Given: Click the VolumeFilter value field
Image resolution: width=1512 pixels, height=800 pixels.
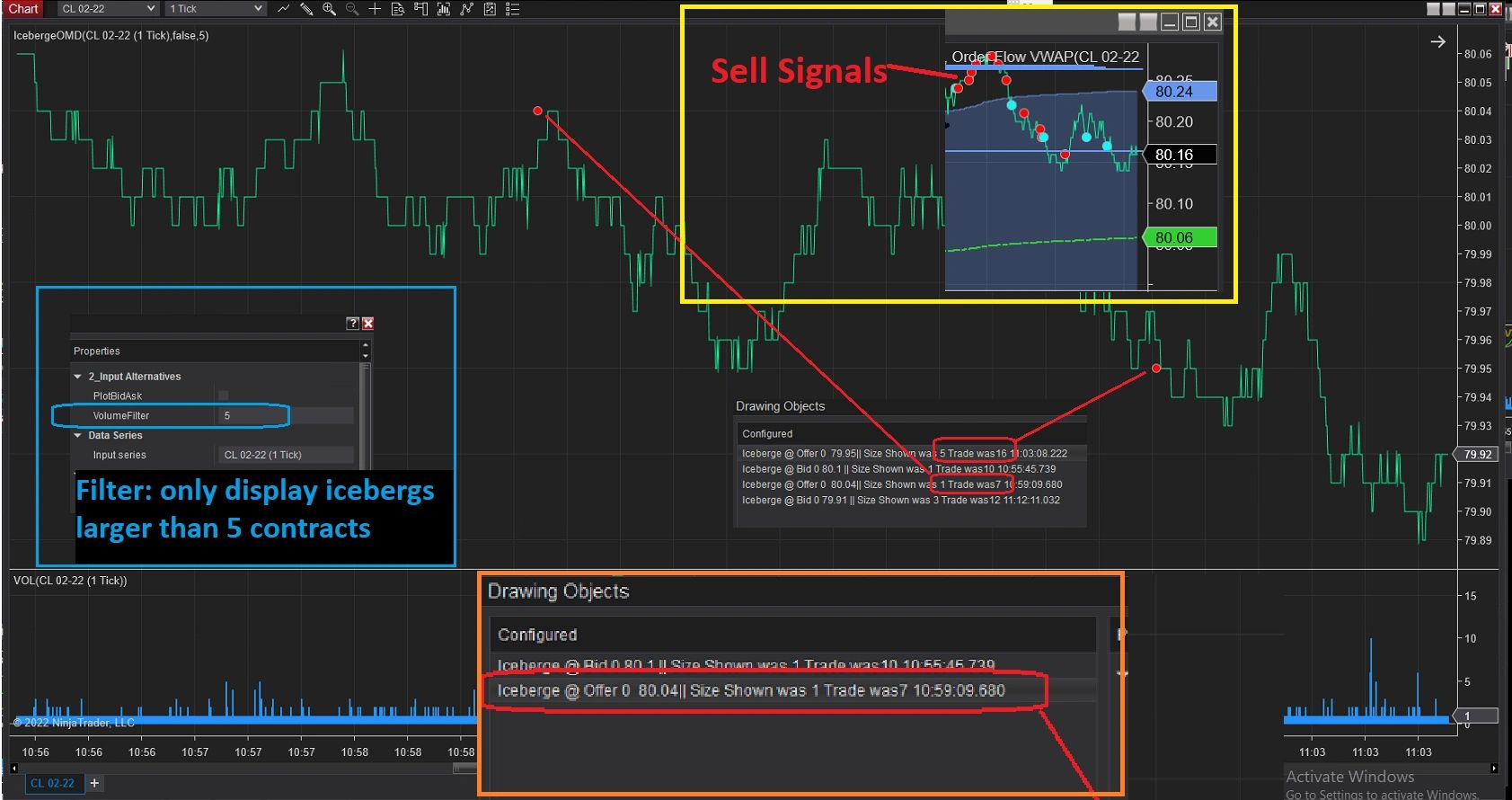Looking at the screenshot, I should point(286,415).
